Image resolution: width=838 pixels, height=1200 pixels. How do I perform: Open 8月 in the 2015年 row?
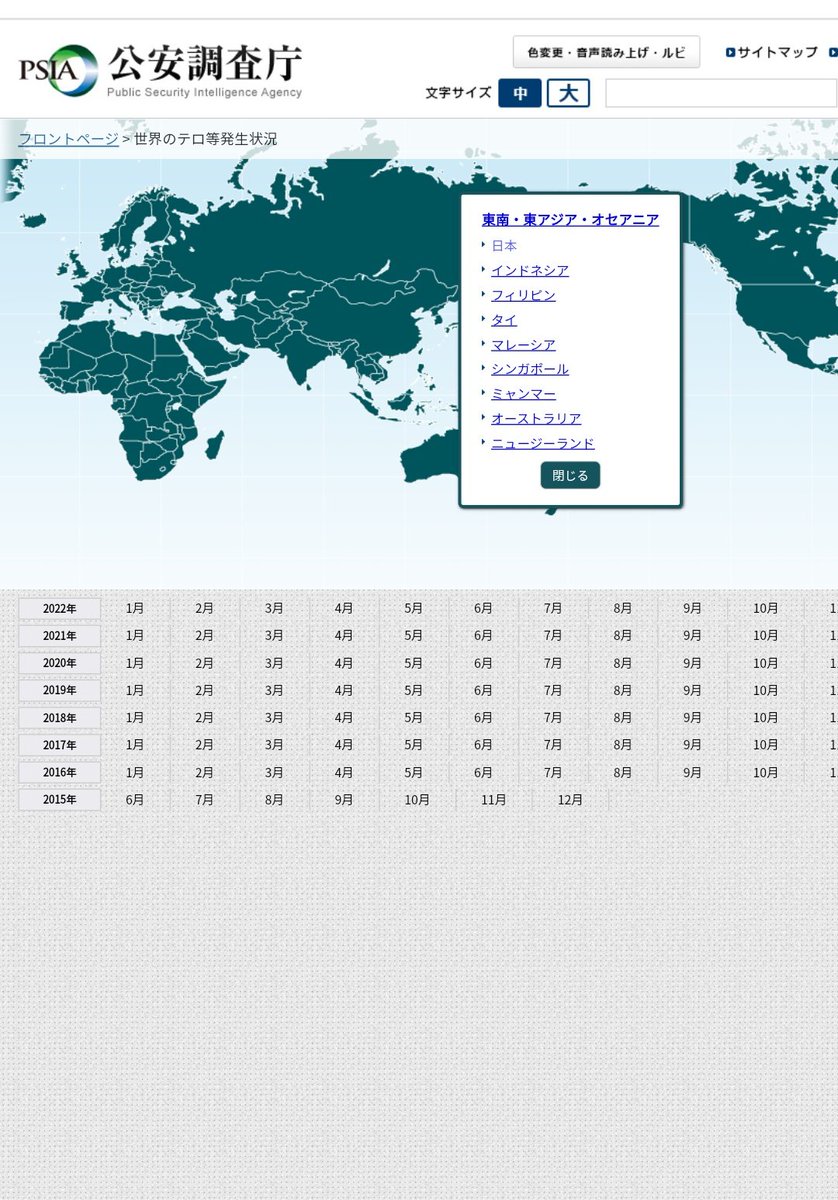tap(275, 800)
